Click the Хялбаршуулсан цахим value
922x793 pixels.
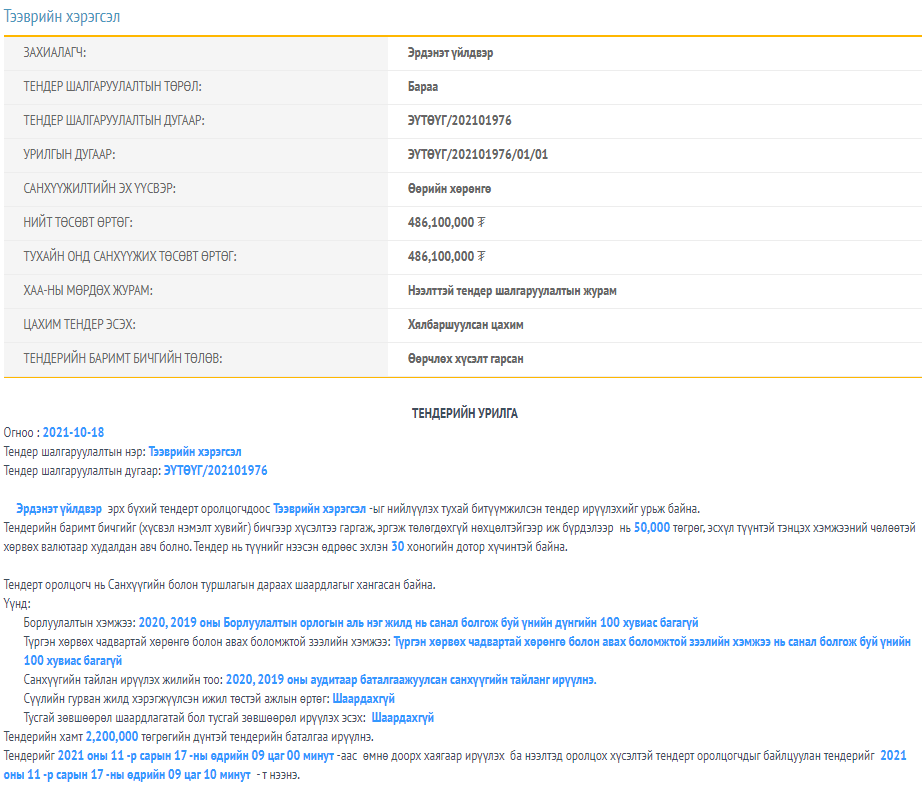click(x=465, y=325)
